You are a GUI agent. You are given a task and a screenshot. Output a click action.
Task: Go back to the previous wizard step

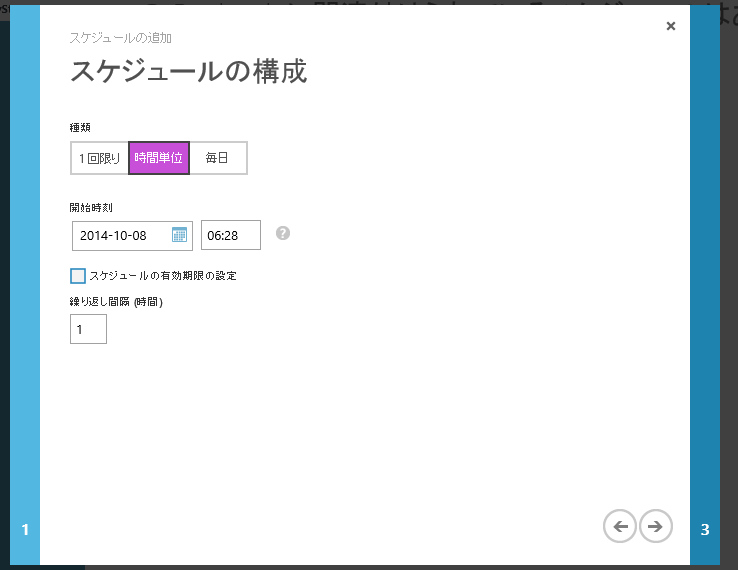click(620, 526)
